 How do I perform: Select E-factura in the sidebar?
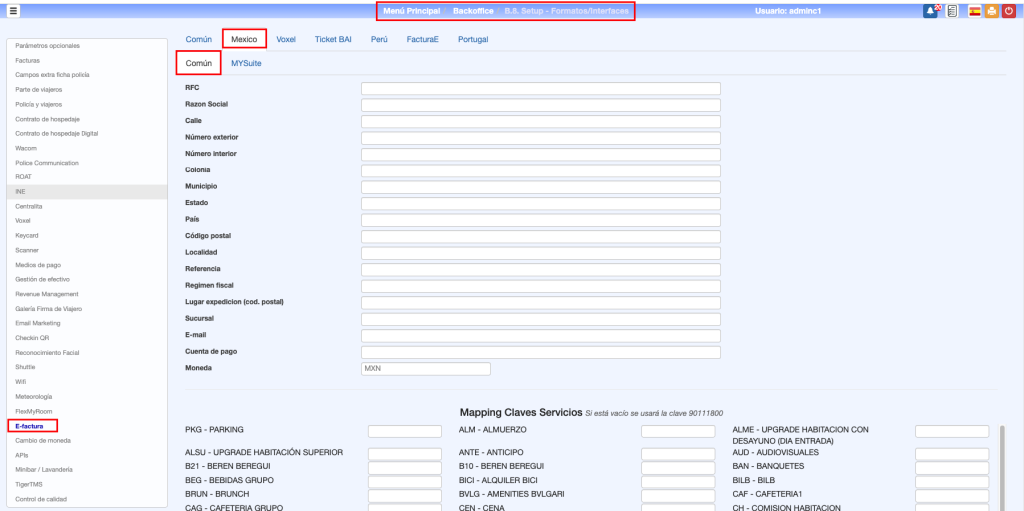pos(30,426)
